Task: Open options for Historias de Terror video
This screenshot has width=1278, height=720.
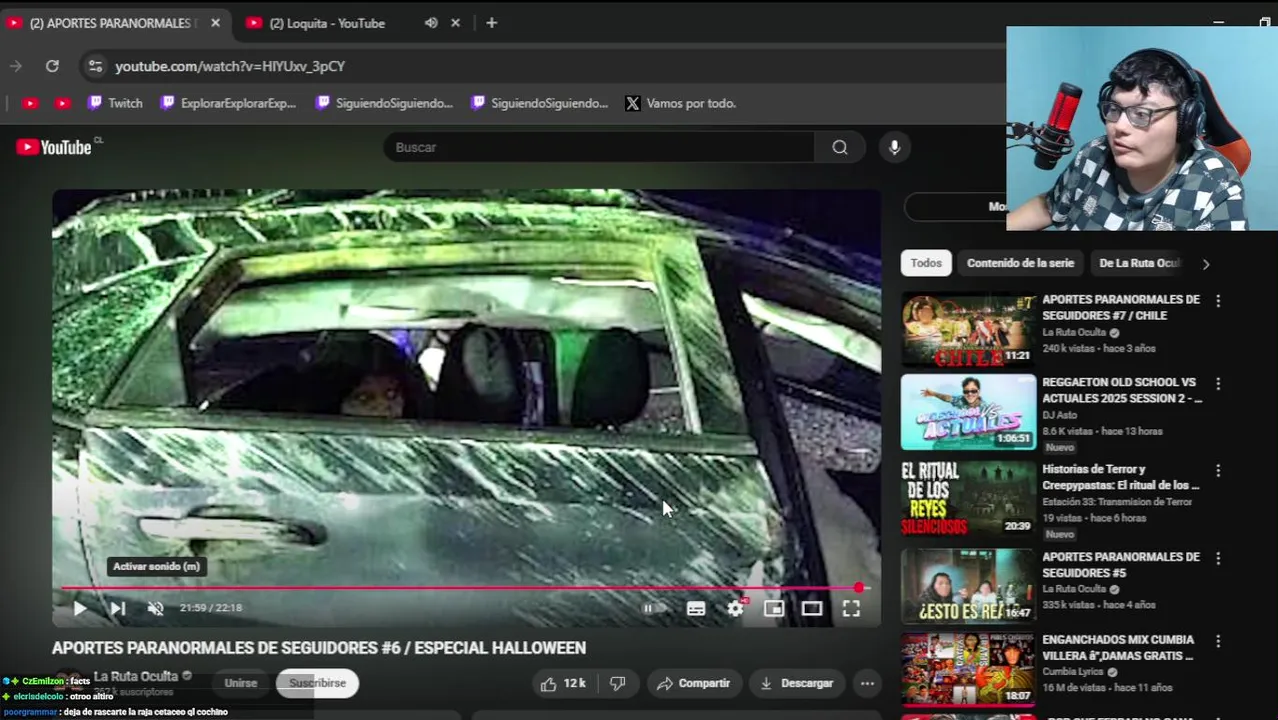Action: pyautogui.click(x=1218, y=470)
